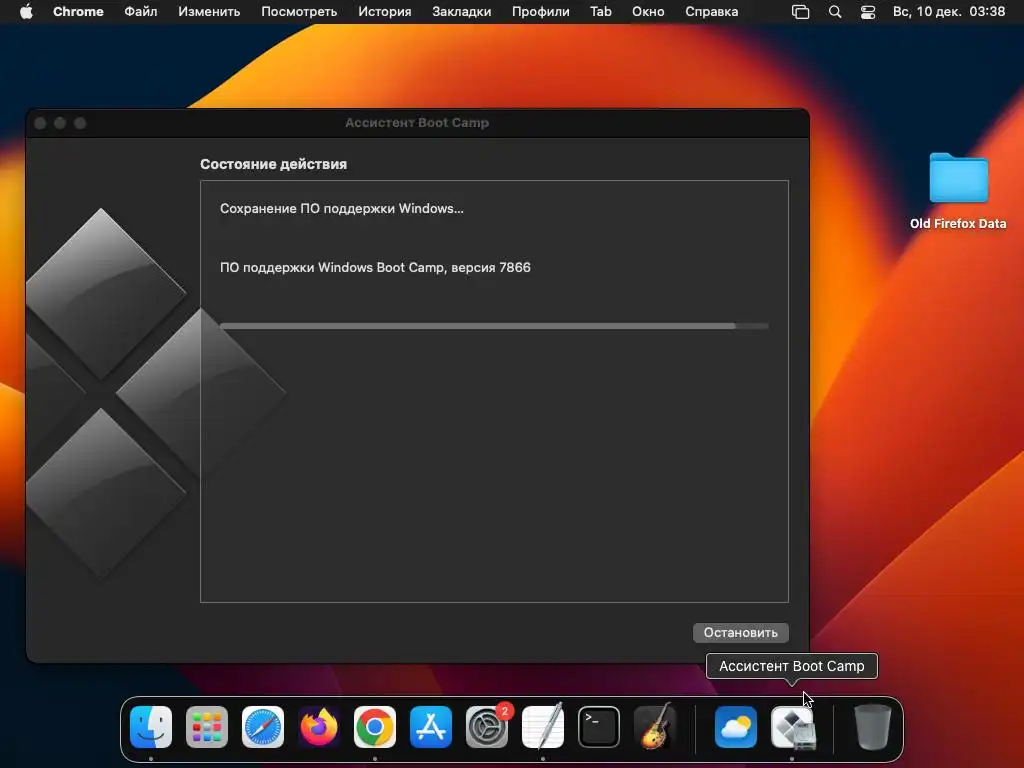This screenshot has height=768, width=1024.
Task: Open the Chrome application menu
Action: click(x=78, y=12)
